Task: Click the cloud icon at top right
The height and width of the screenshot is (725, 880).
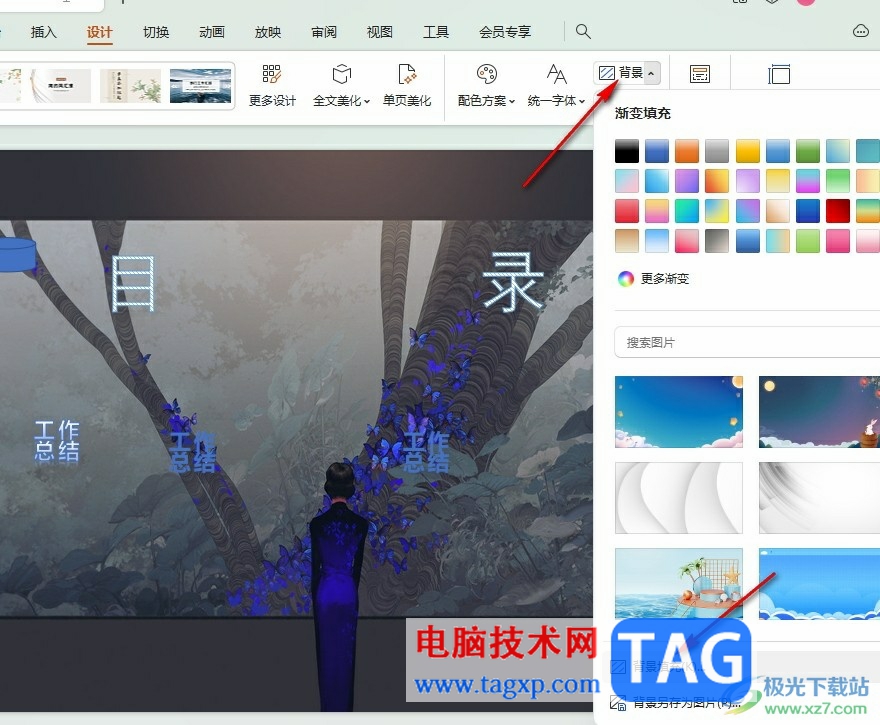Action: (860, 31)
